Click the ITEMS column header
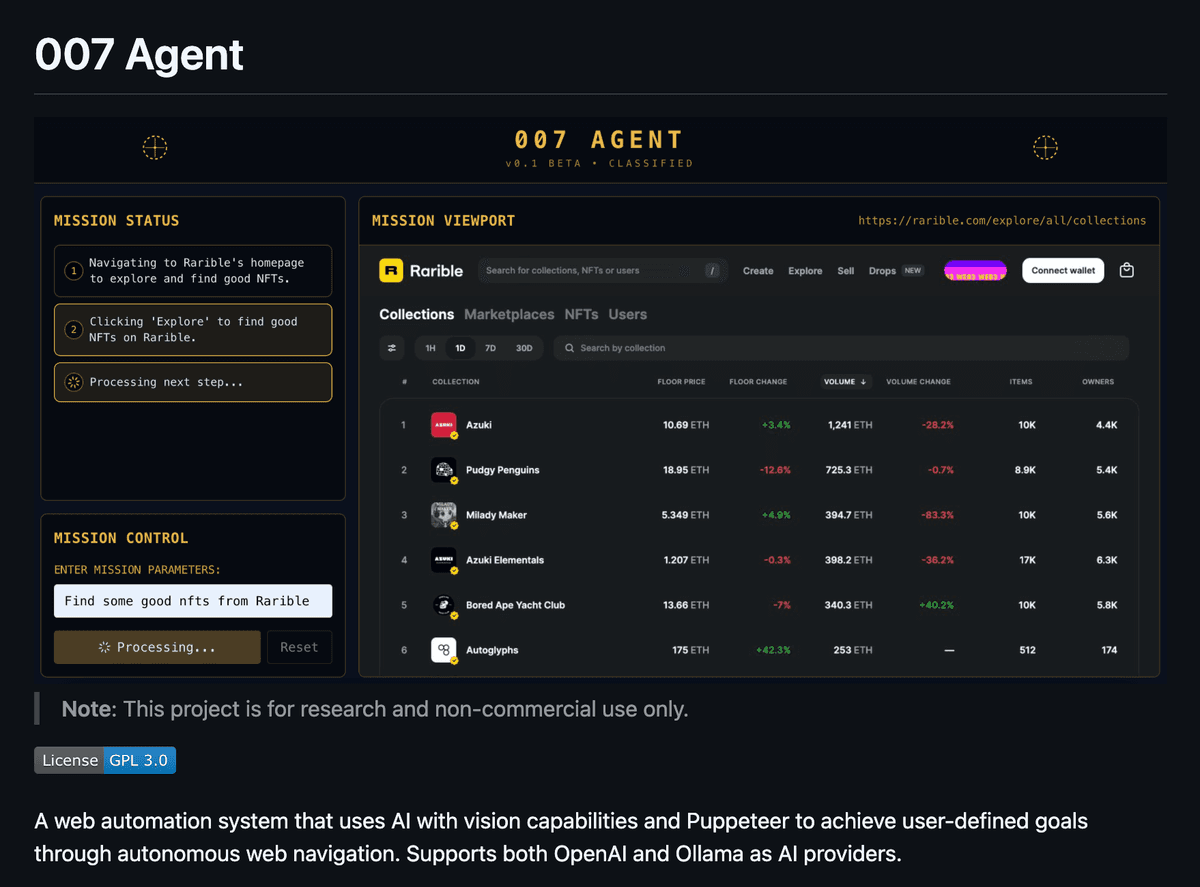1200x887 pixels. click(1021, 381)
